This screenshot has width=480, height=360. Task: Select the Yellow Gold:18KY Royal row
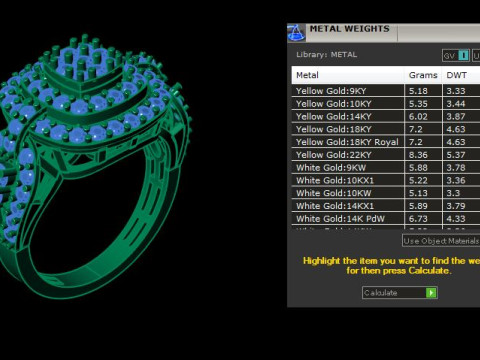[x=386, y=142]
